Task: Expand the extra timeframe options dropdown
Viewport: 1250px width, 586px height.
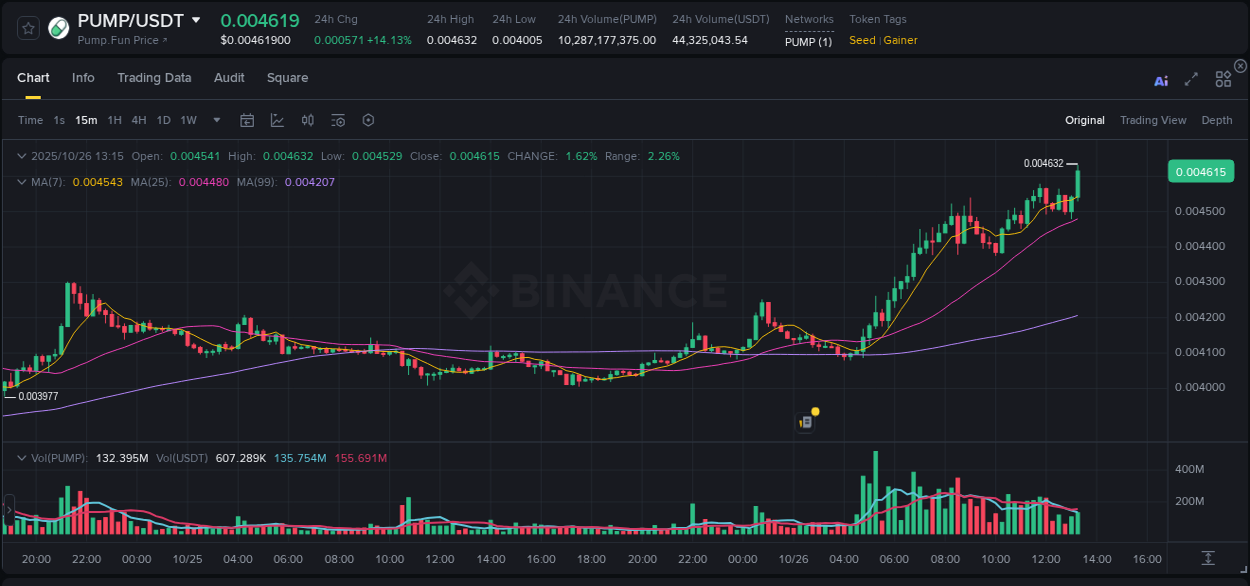Action: [216, 120]
